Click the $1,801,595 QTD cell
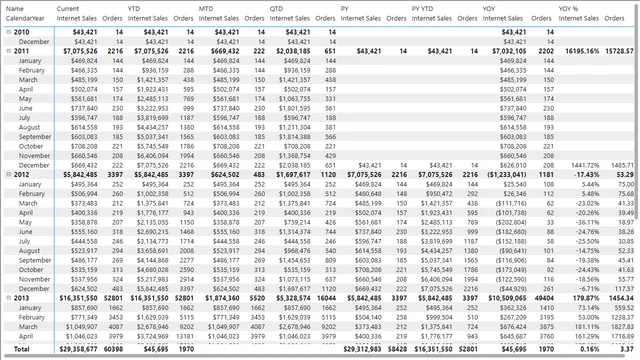640x360 pixels. (x=295, y=108)
